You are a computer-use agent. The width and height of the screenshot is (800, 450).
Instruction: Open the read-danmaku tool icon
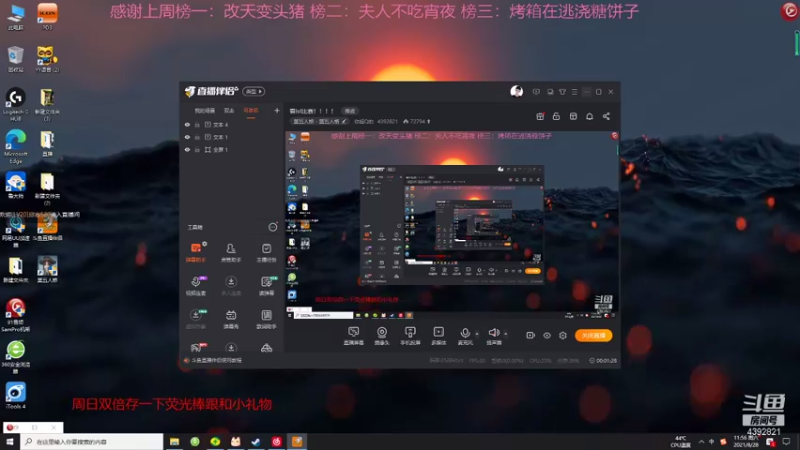tap(266, 286)
